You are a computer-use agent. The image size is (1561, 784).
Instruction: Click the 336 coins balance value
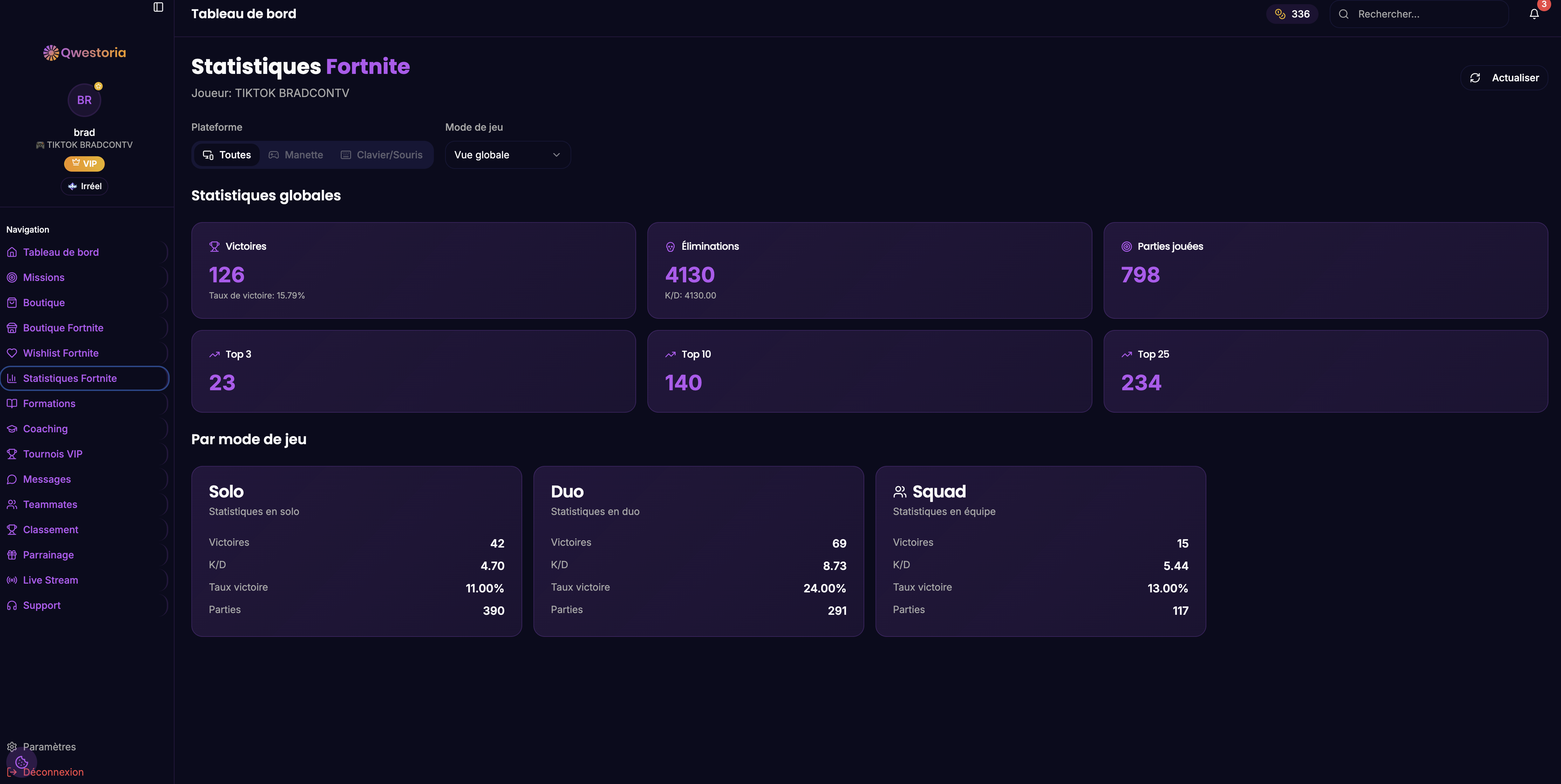(x=1301, y=14)
